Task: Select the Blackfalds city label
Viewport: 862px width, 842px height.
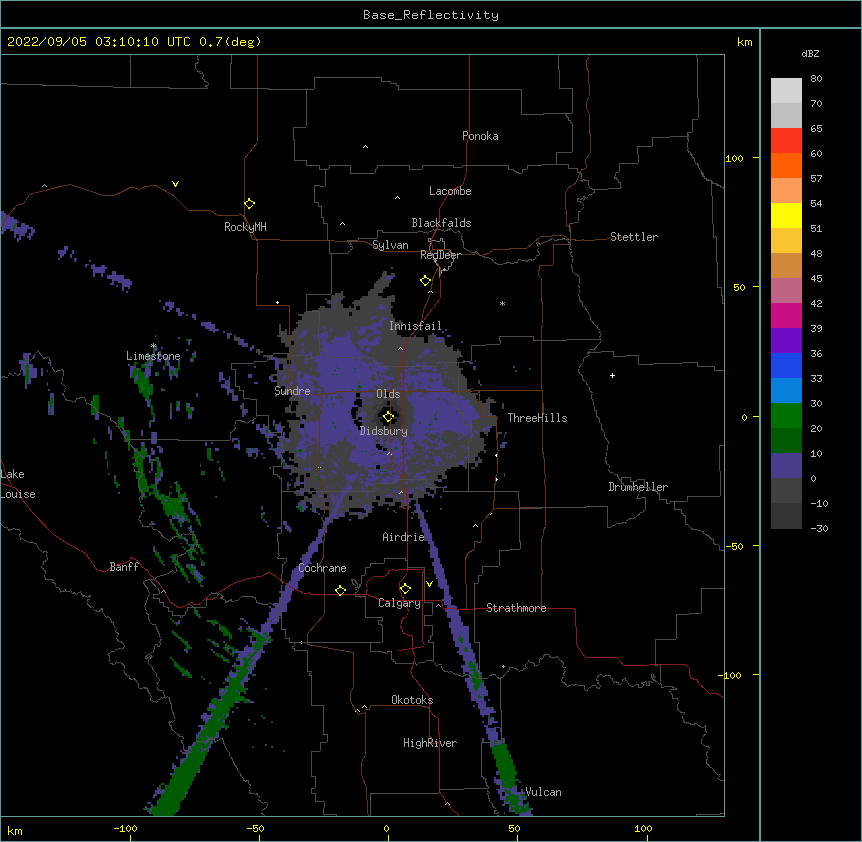Action: [x=441, y=223]
